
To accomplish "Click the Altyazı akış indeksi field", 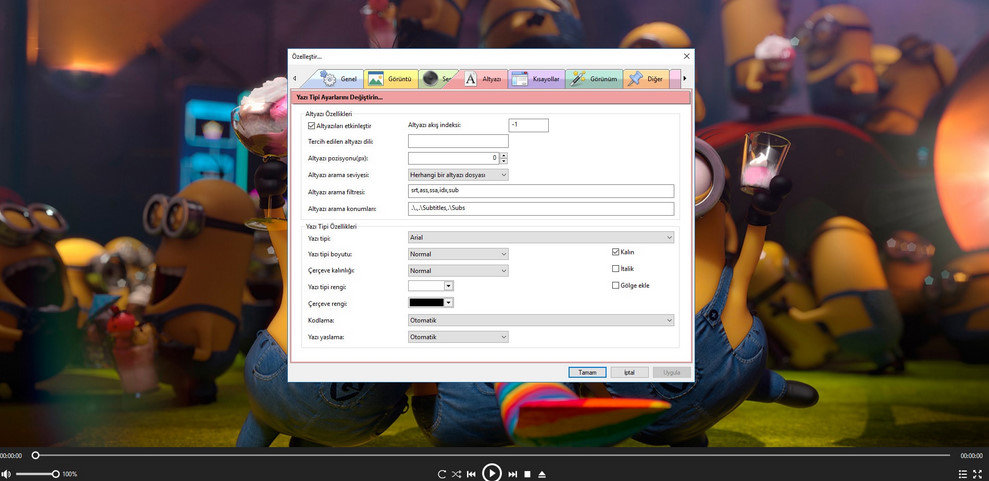I will pos(529,125).
